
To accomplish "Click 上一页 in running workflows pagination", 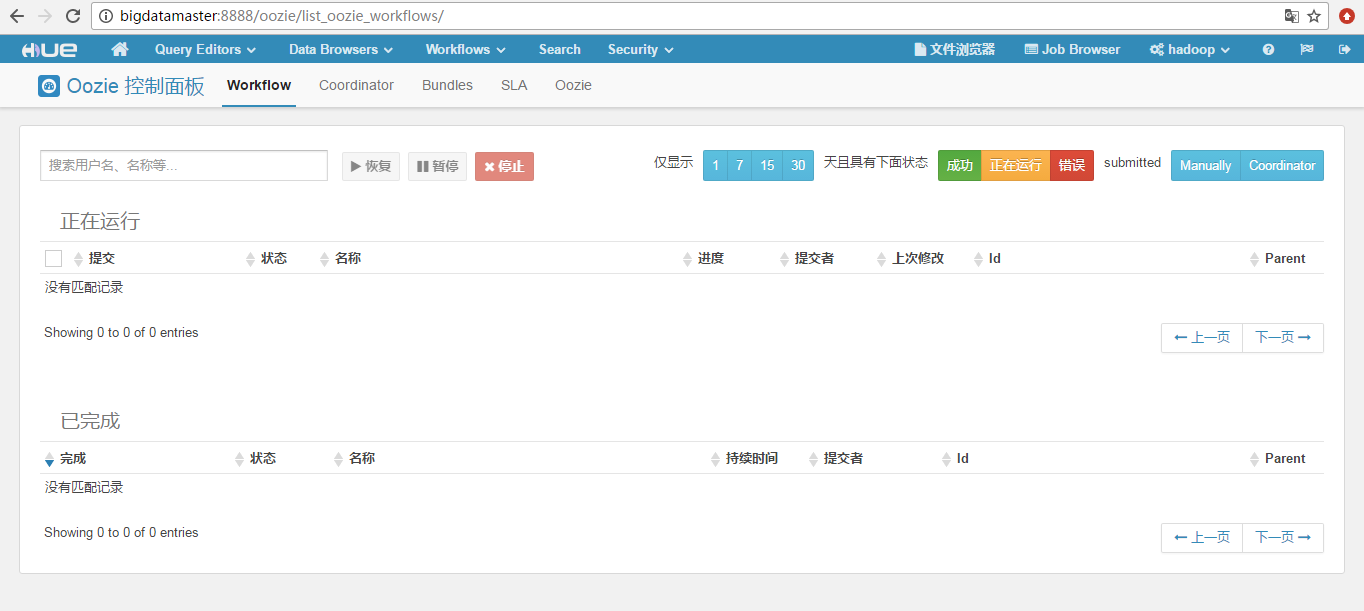I will pos(1202,338).
